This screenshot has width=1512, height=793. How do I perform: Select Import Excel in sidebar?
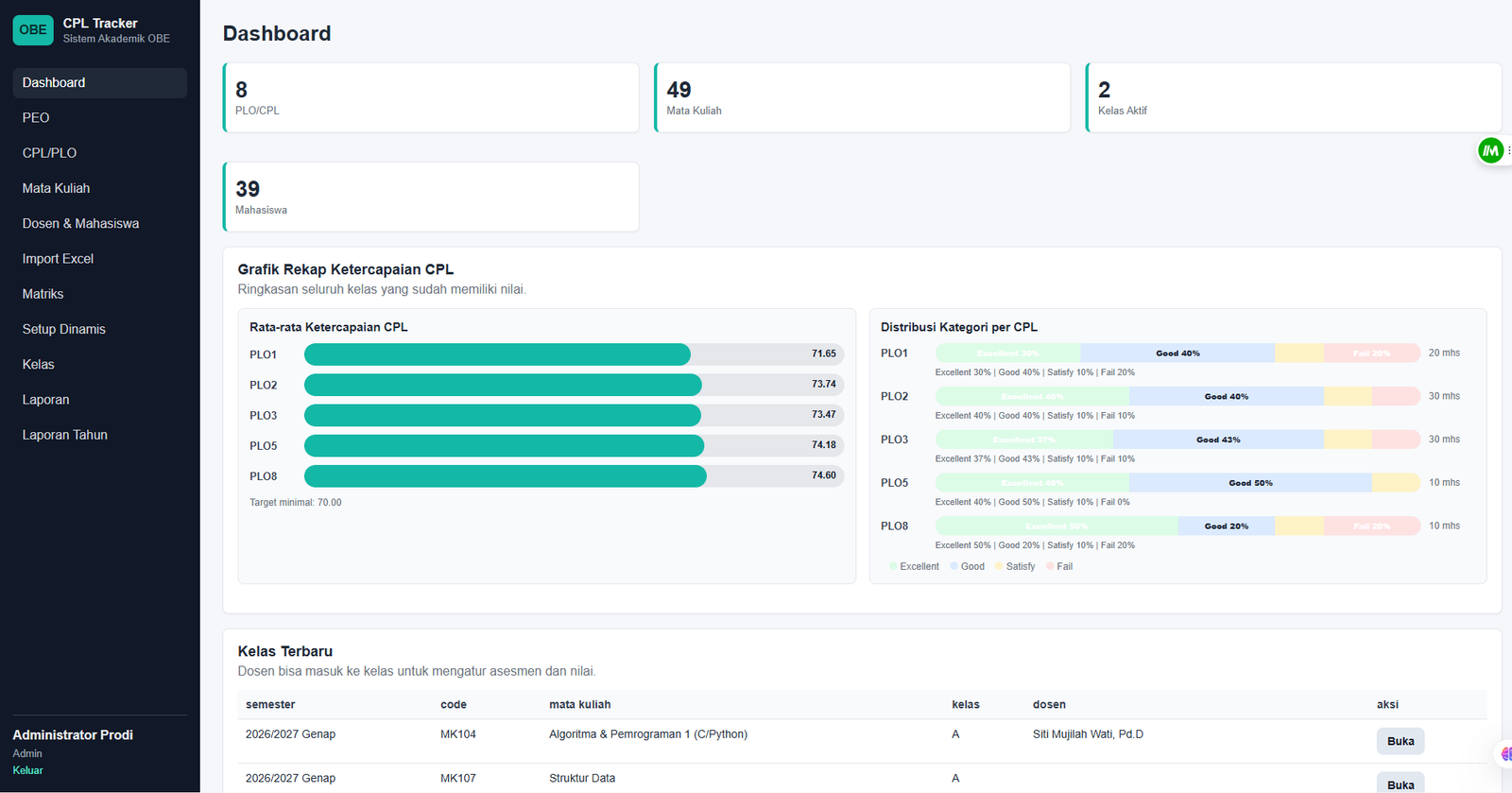point(100,259)
